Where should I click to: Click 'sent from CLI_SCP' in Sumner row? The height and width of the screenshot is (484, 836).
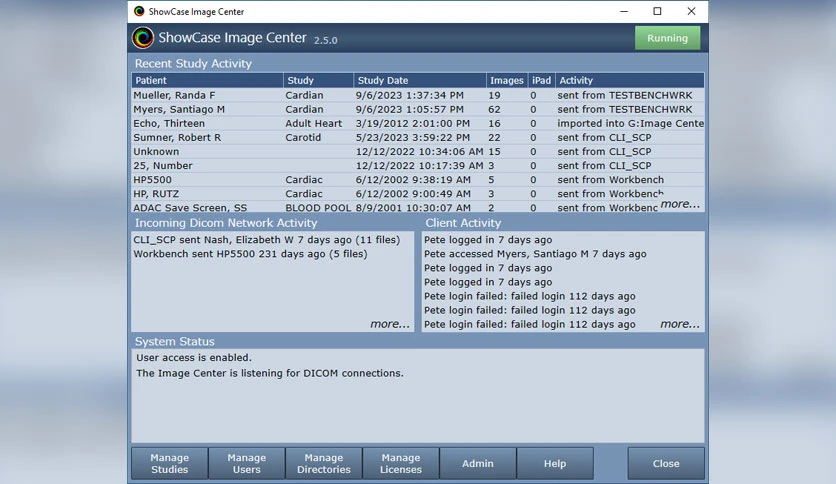[604, 138]
